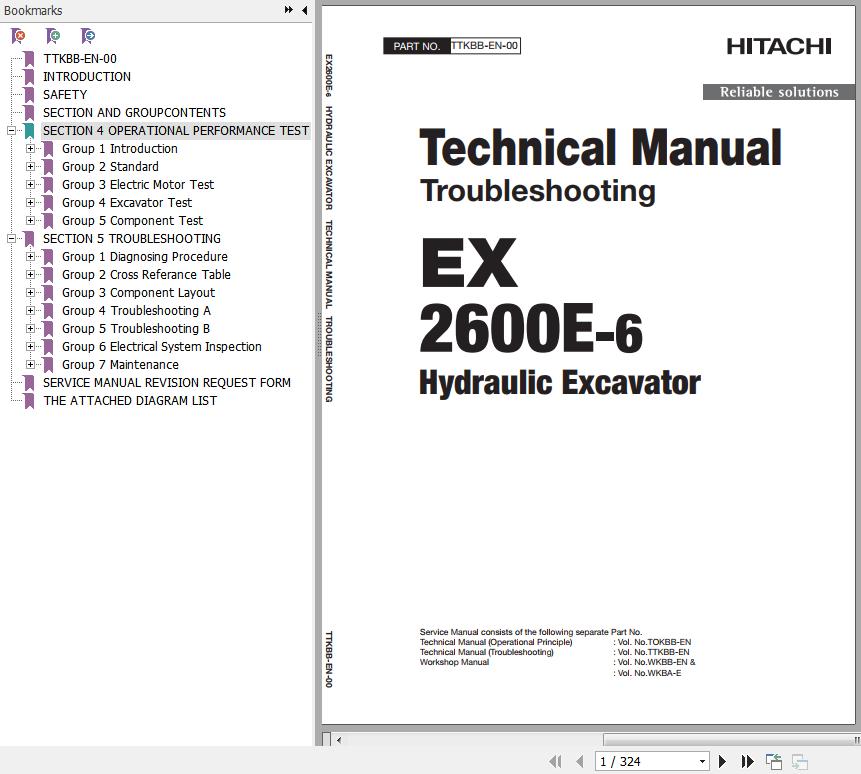Go to the next page
The height and width of the screenshot is (774, 861).
(722, 762)
